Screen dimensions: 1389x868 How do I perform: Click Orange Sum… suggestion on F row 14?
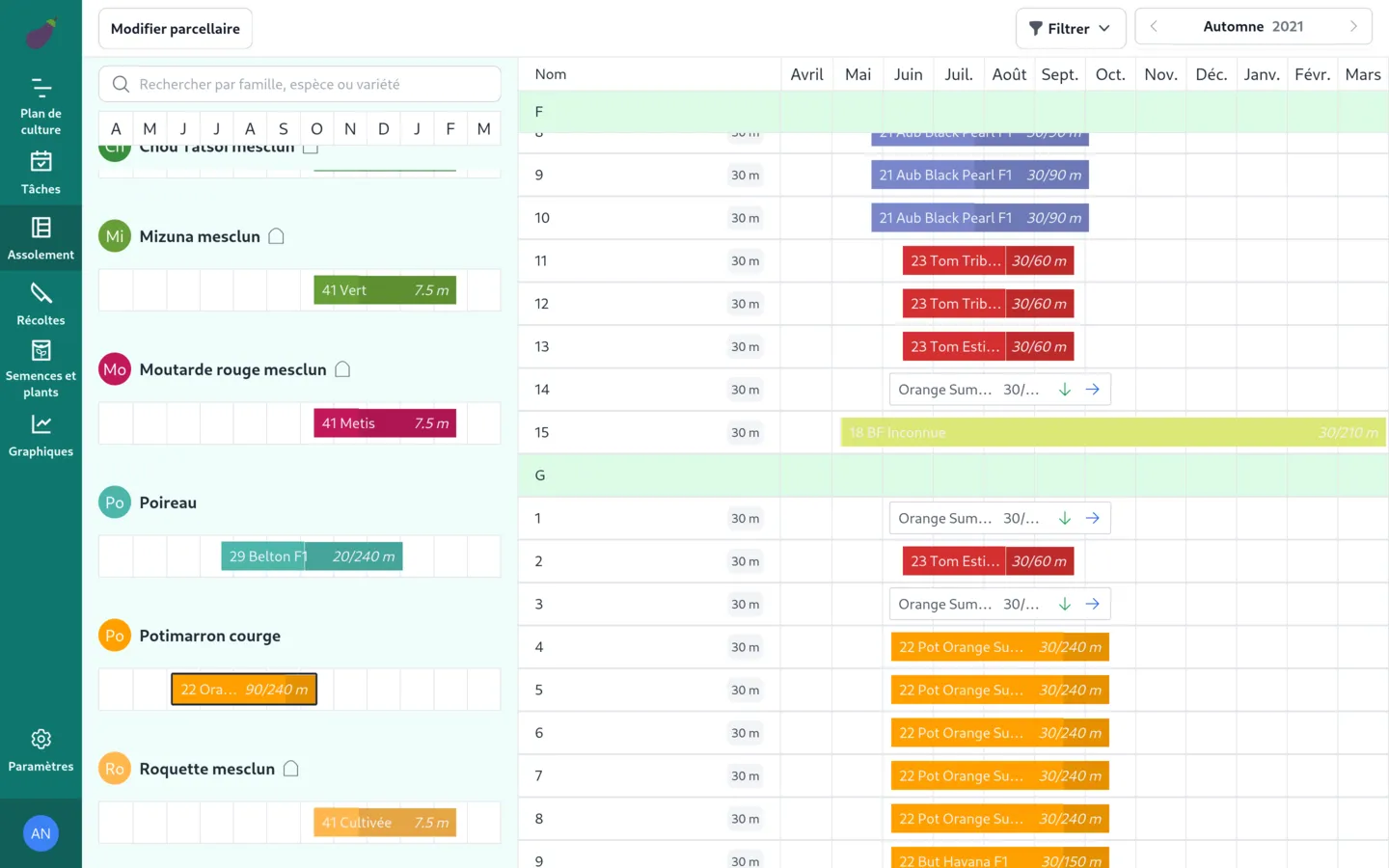[1000, 390]
